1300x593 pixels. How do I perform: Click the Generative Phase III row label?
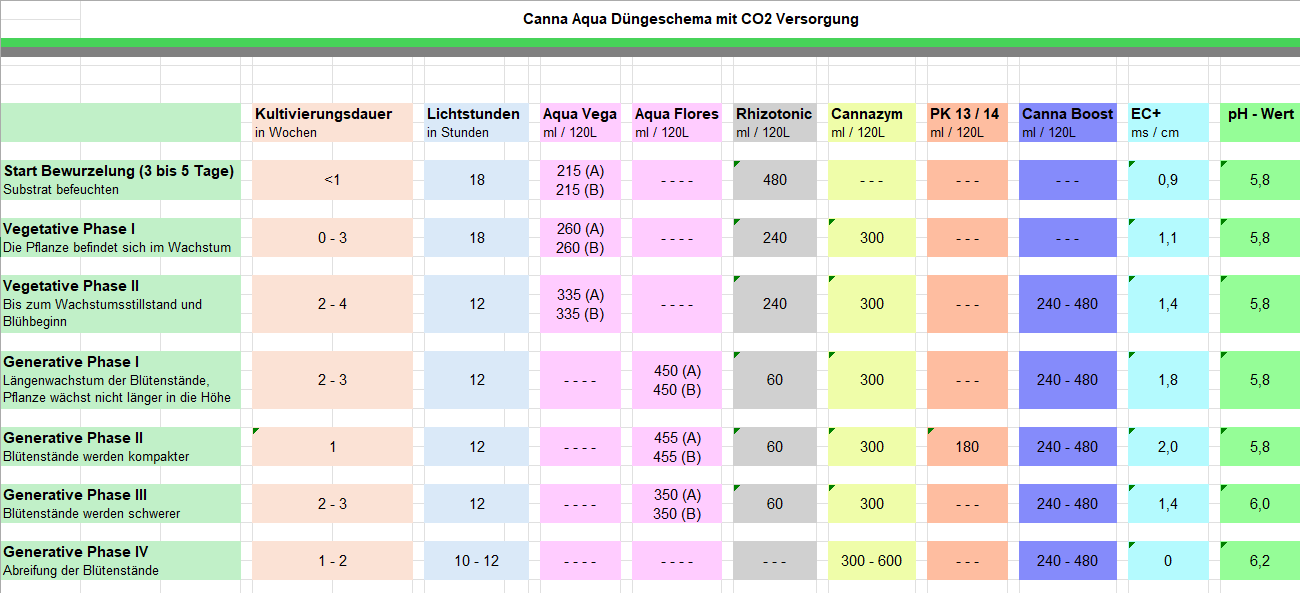pos(121,504)
